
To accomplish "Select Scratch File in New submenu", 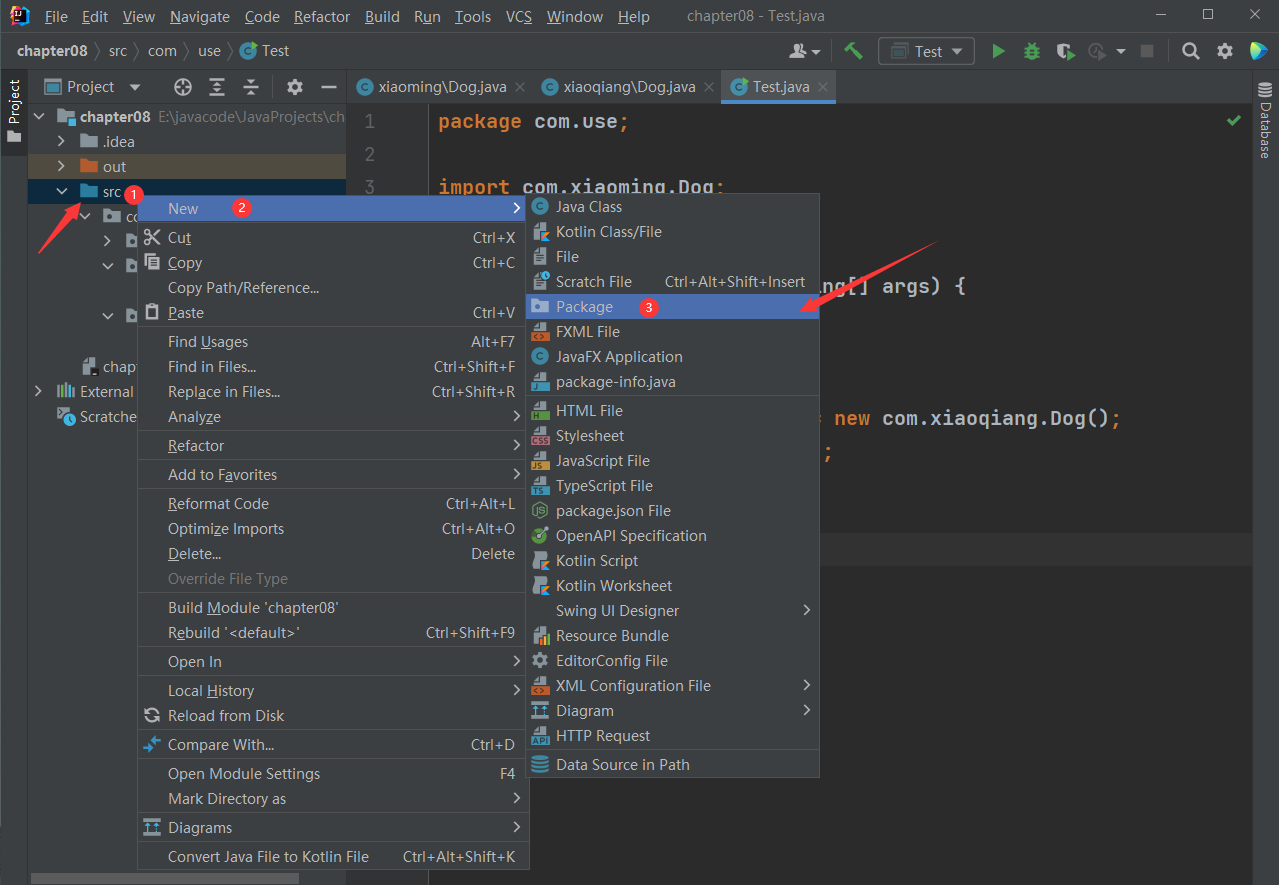I will coord(672,282).
